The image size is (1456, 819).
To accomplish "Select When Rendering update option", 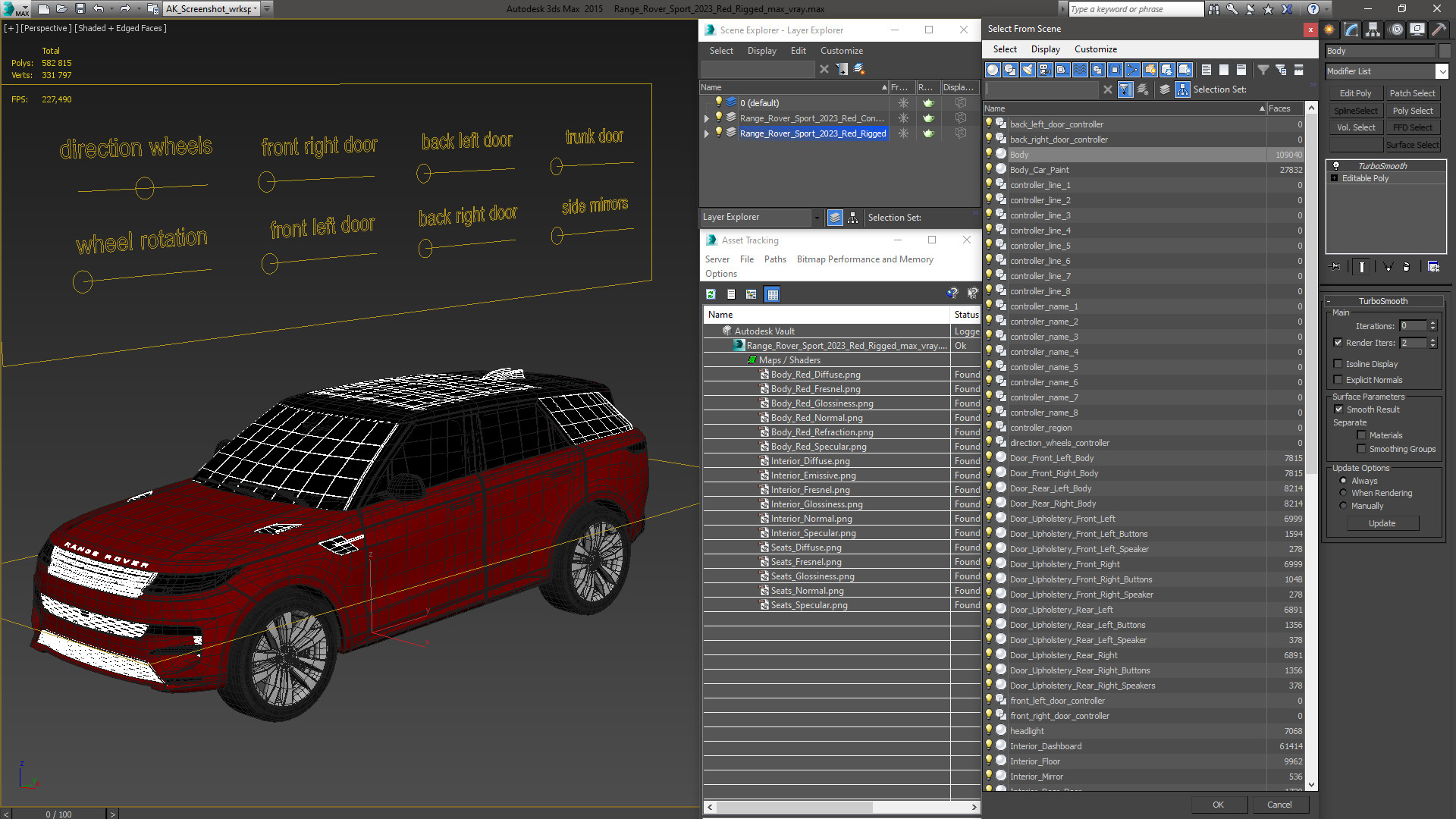I will [1344, 493].
